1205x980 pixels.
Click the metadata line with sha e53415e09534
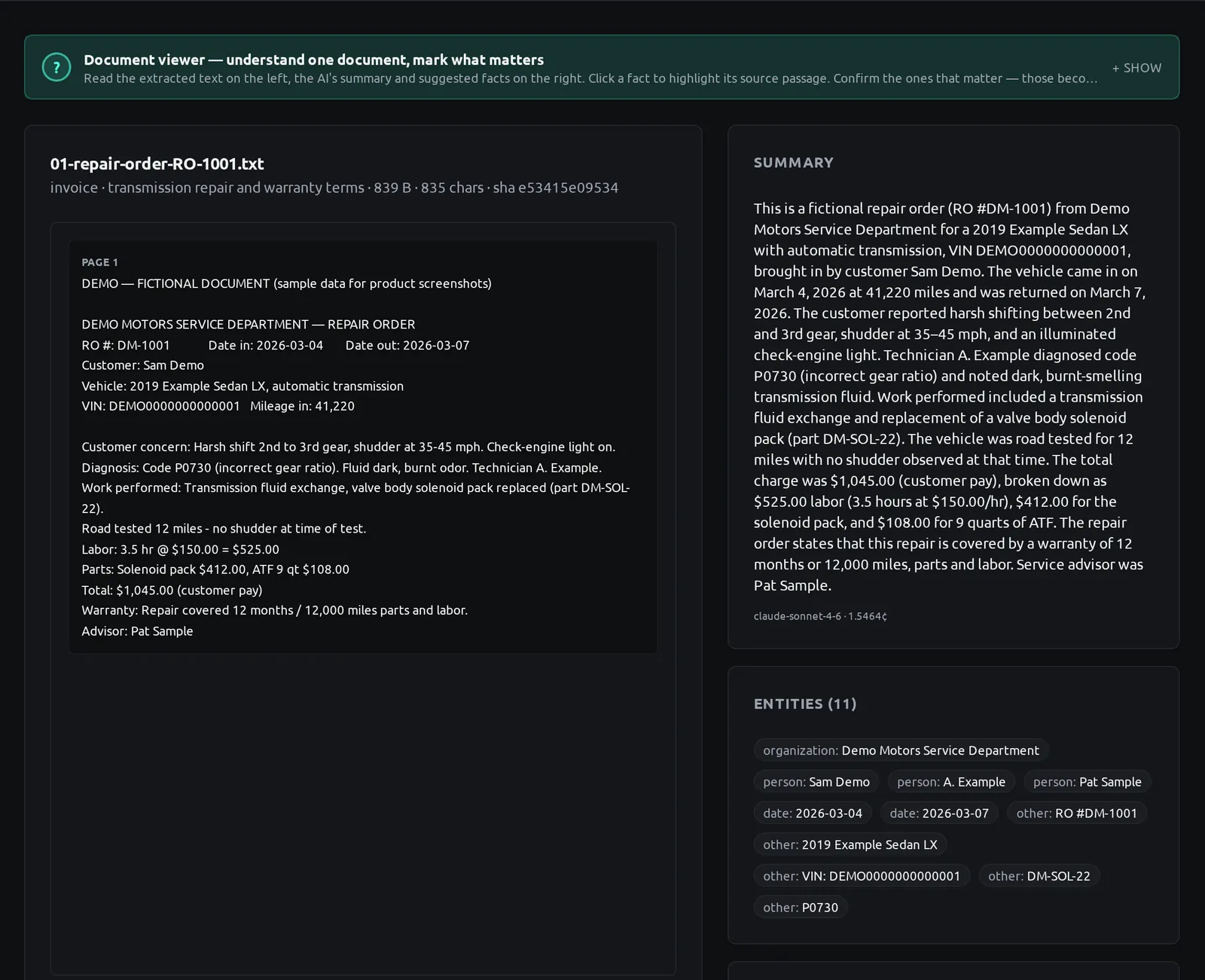click(x=334, y=188)
